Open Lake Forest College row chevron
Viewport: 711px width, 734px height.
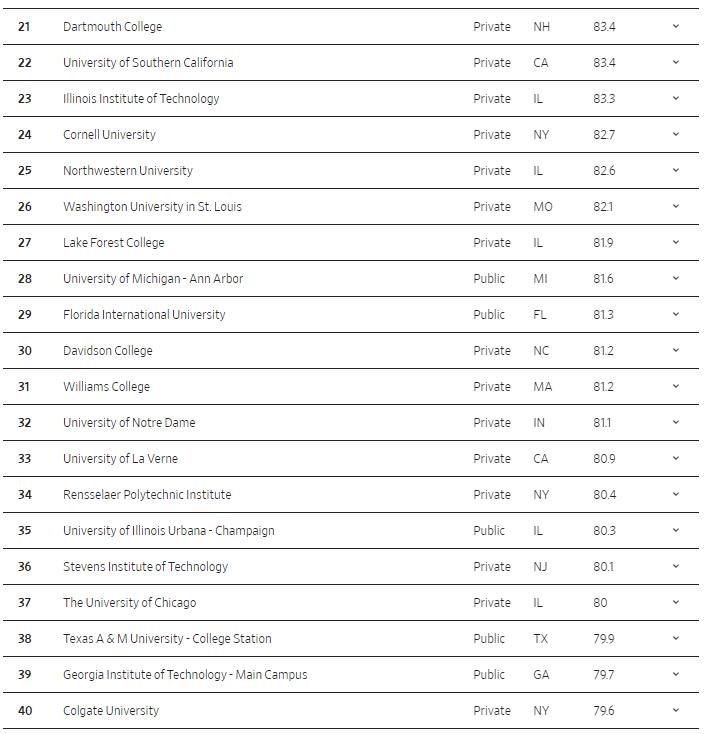676,242
